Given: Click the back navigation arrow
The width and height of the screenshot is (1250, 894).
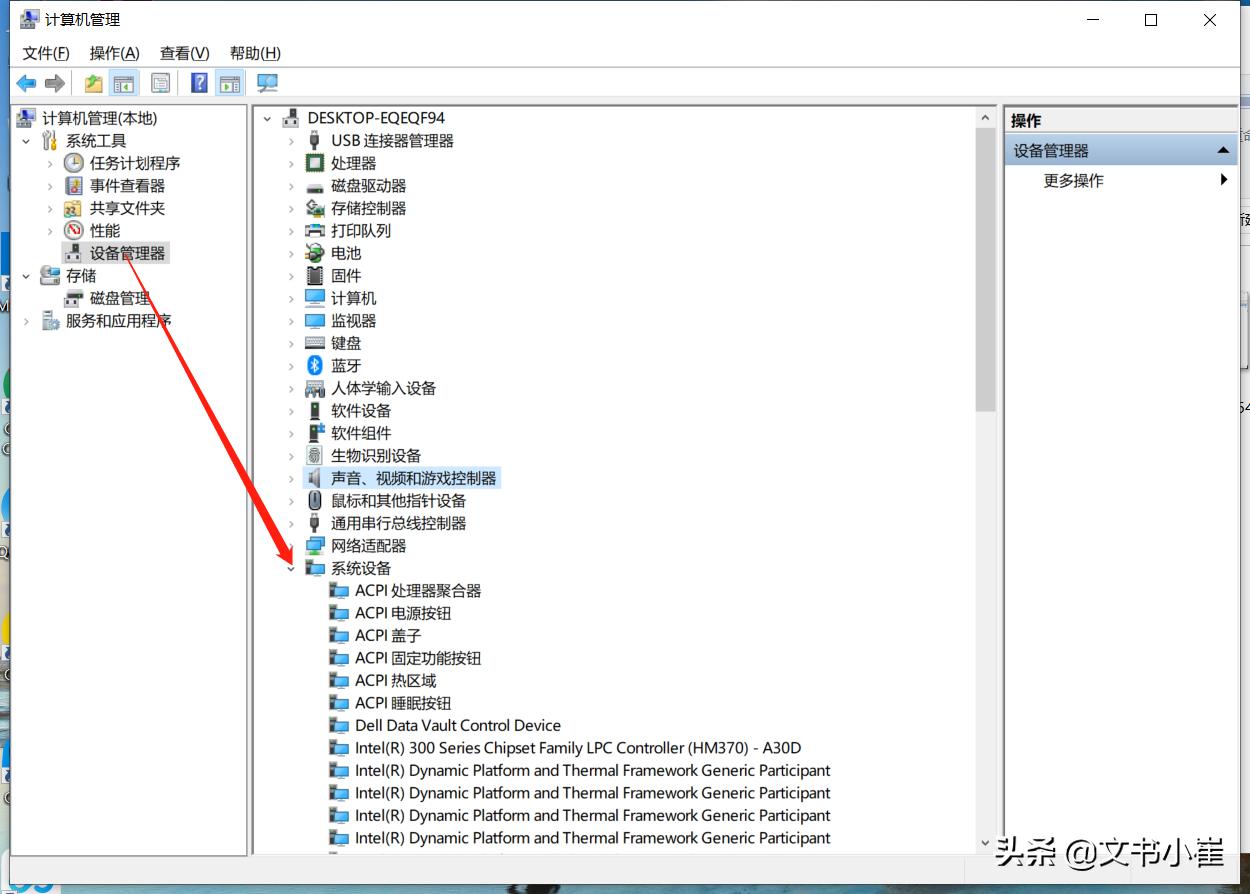Looking at the screenshot, I should click(x=26, y=83).
